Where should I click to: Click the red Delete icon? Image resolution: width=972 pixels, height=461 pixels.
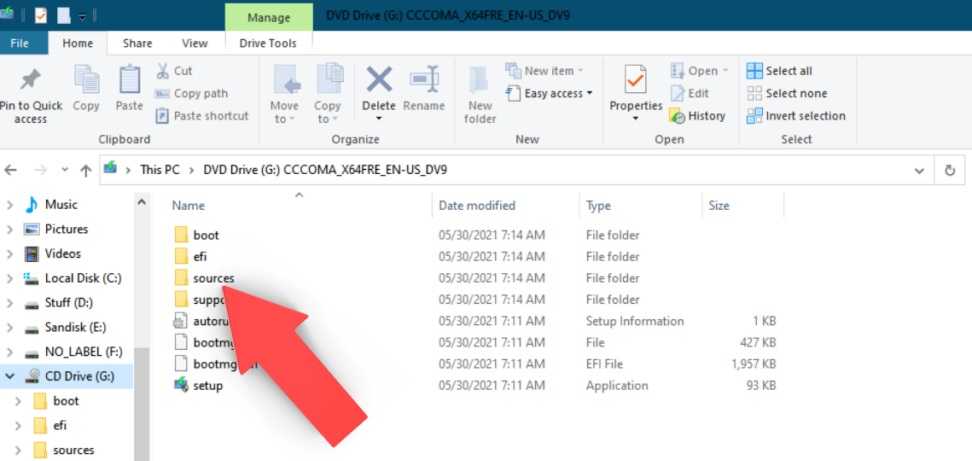tap(379, 80)
